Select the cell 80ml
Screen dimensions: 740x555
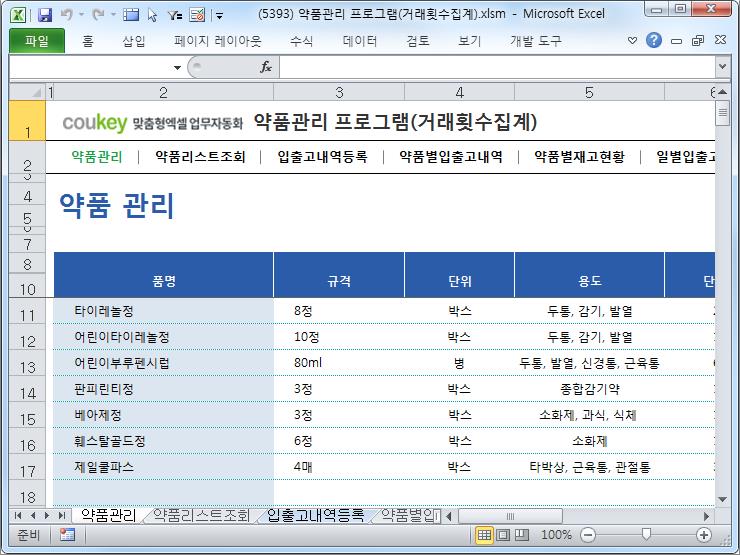click(339, 363)
